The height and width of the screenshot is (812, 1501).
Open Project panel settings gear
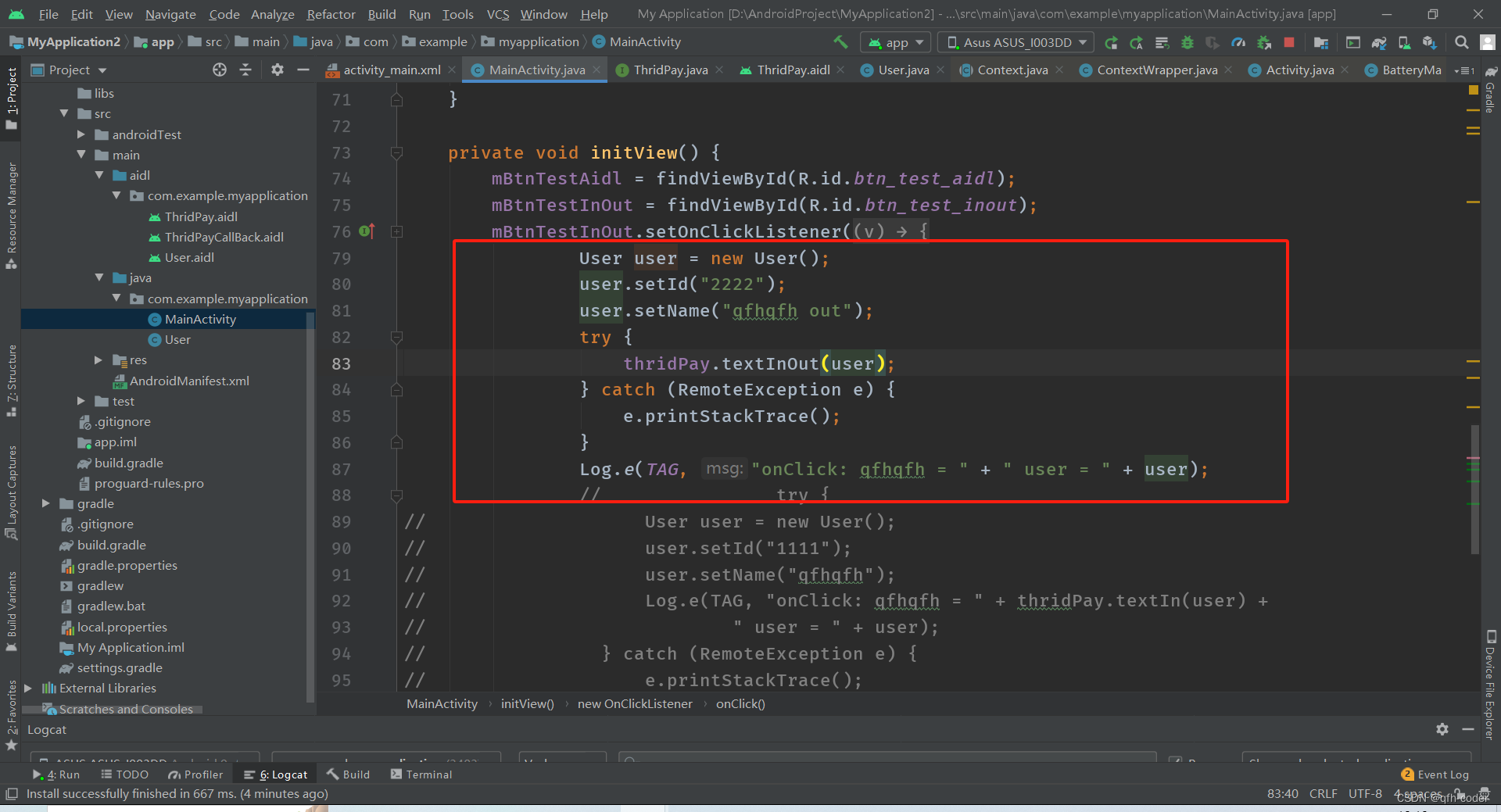(x=278, y=70)
